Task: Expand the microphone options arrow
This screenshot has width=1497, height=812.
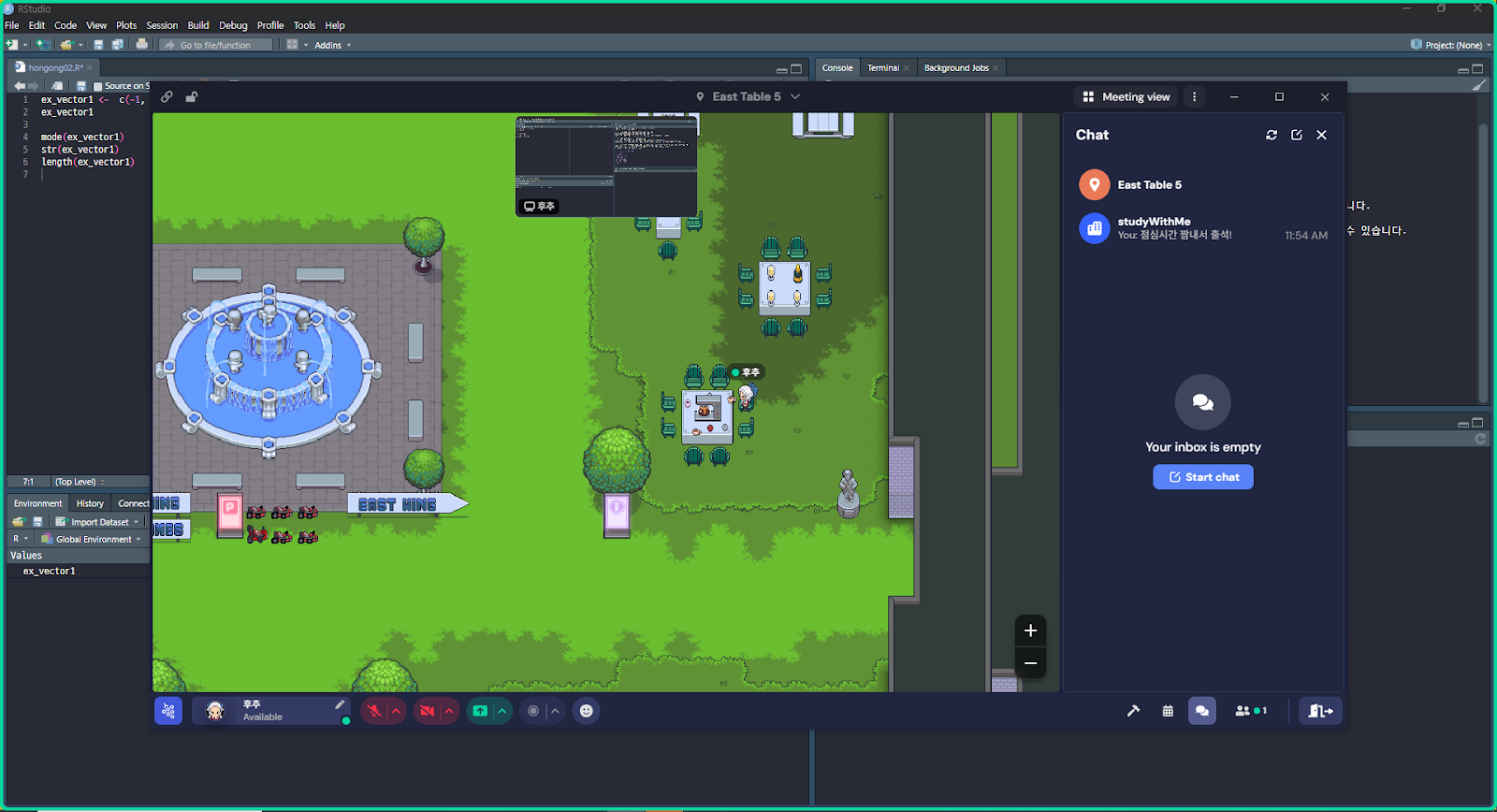Action: [x=396, y=711]
